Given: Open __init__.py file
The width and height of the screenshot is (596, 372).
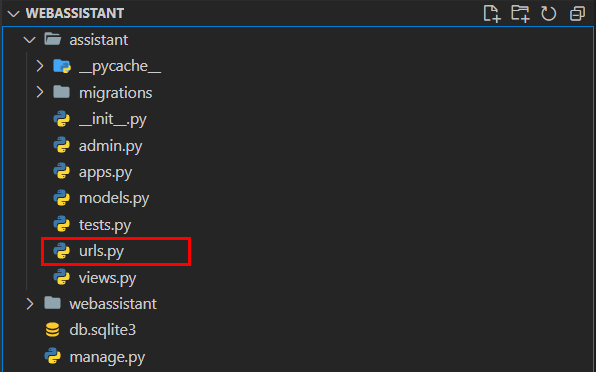Looking at the screenshot, I should click(113, 119).
